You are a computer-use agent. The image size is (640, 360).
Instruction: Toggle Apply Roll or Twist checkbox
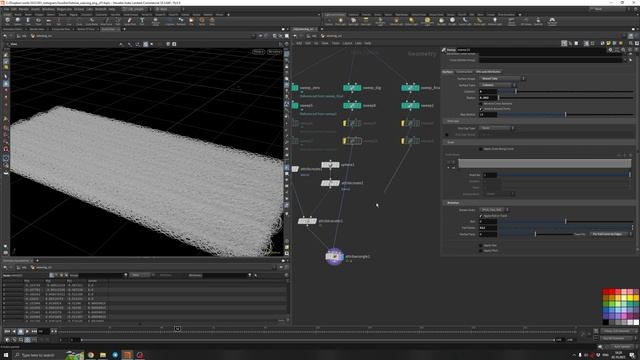tap(481, 216)
